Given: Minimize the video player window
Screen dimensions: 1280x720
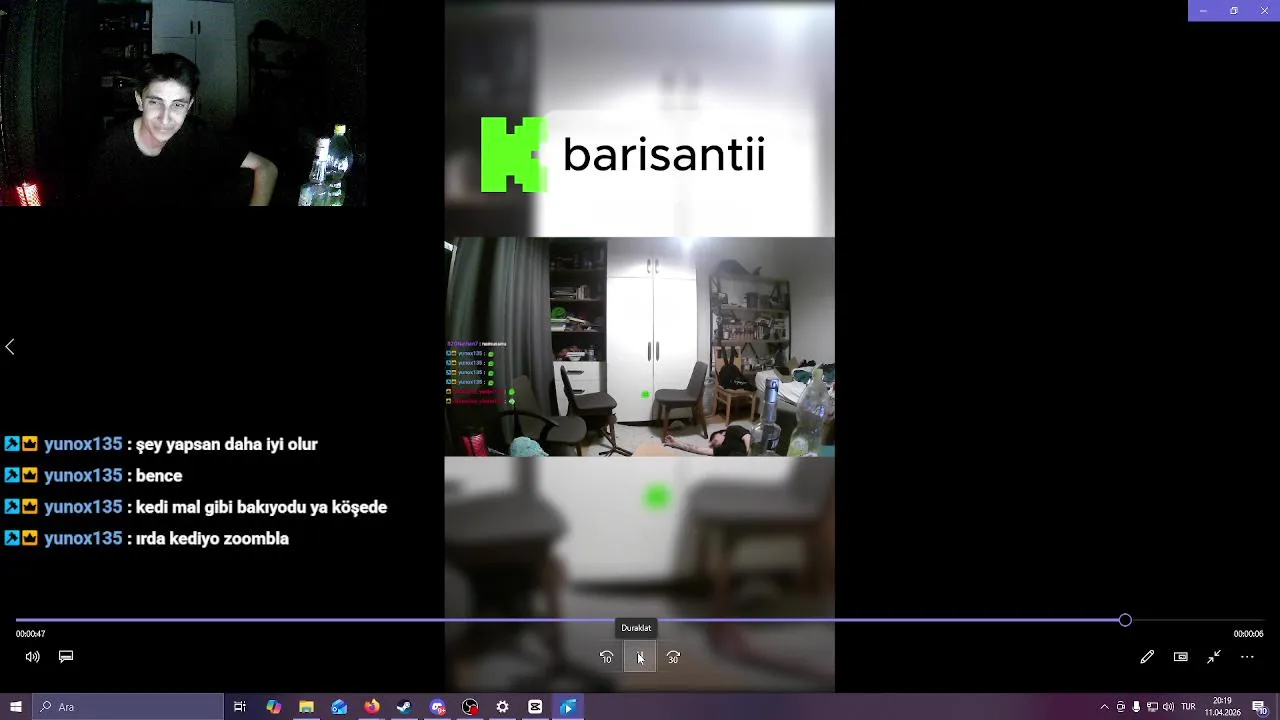Looking at the screenshot, I should 1203,10.
